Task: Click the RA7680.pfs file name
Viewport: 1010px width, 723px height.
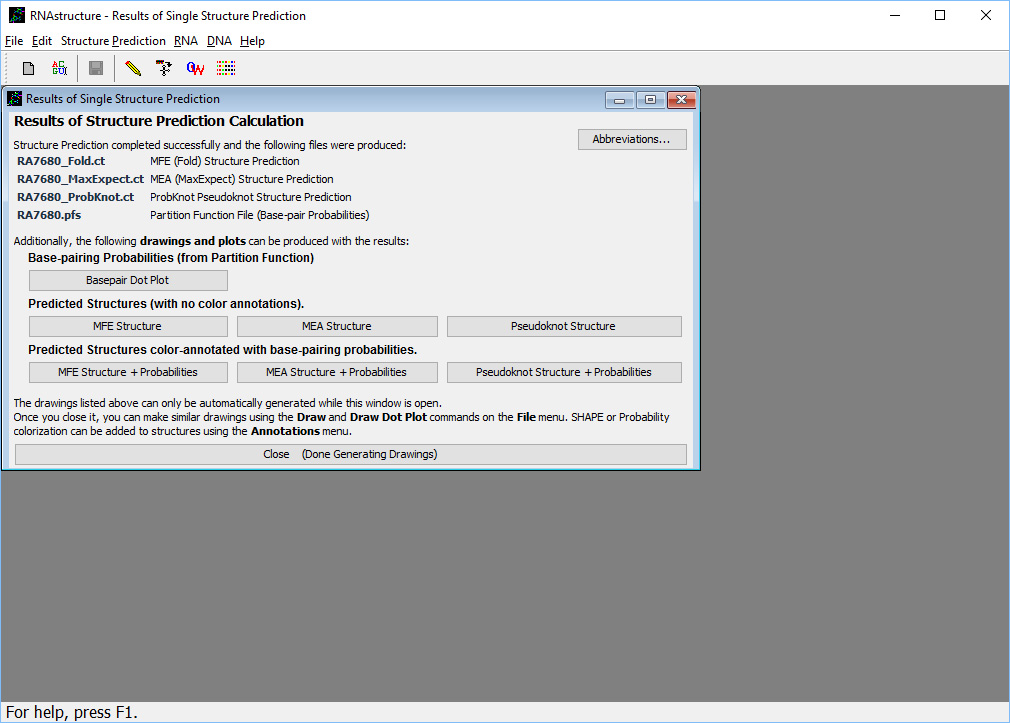Action: point(49,215)
